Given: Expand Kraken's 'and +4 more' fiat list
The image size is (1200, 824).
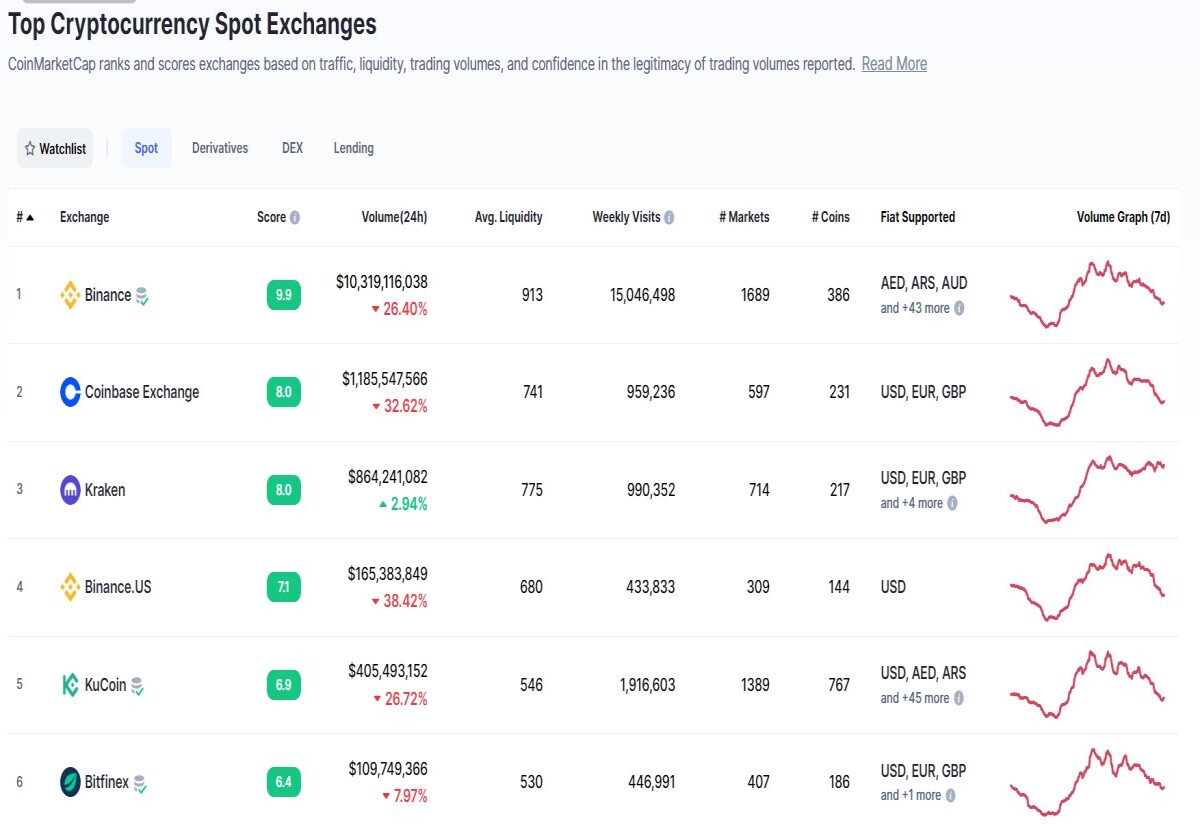Looking at the screenshot, I should [x=919, y=503].
